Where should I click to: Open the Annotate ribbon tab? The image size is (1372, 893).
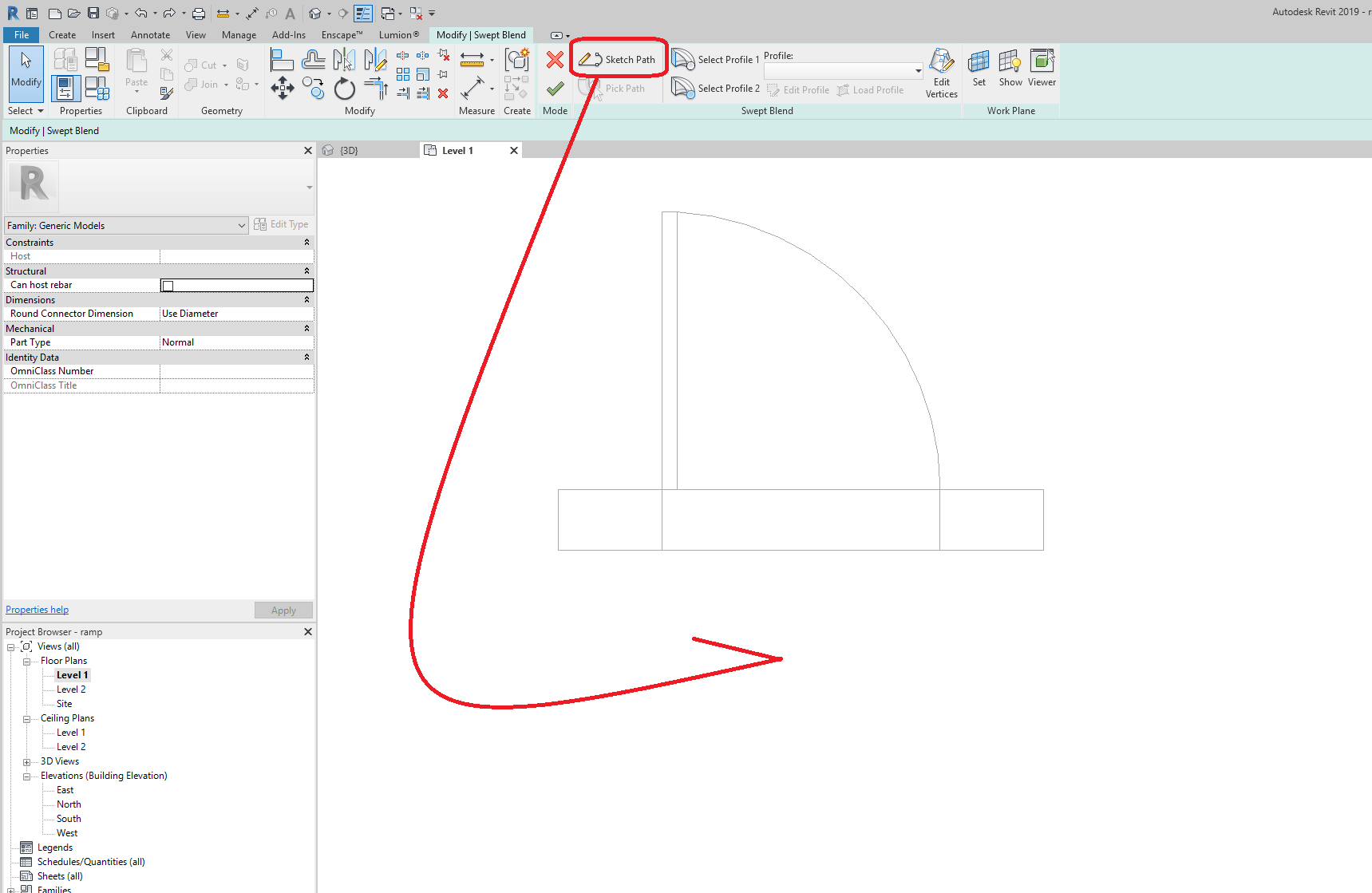(150, 34)
